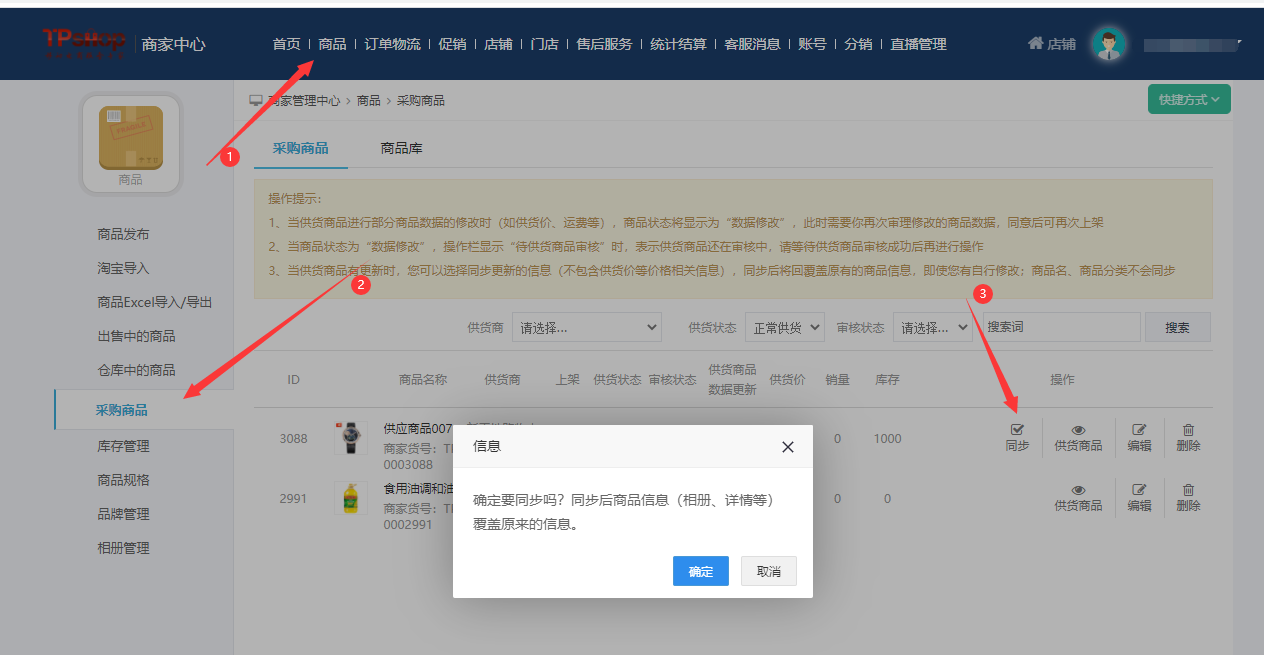This screenshot has height=655, width=1264.
Task: Click the 搜索词 search input field
Action: pos(1061,327)
